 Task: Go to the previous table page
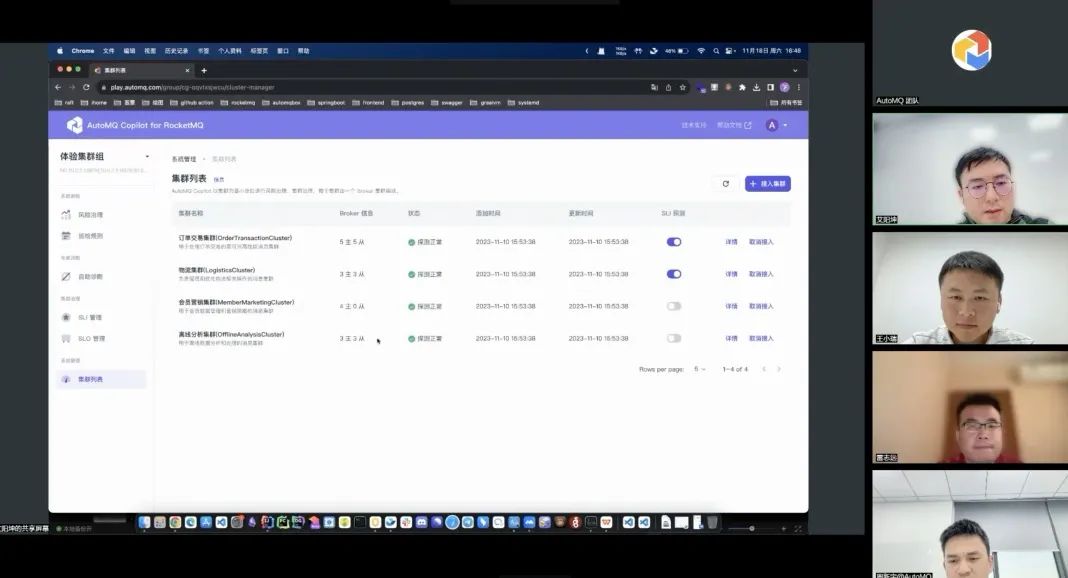tap(764, 369)
